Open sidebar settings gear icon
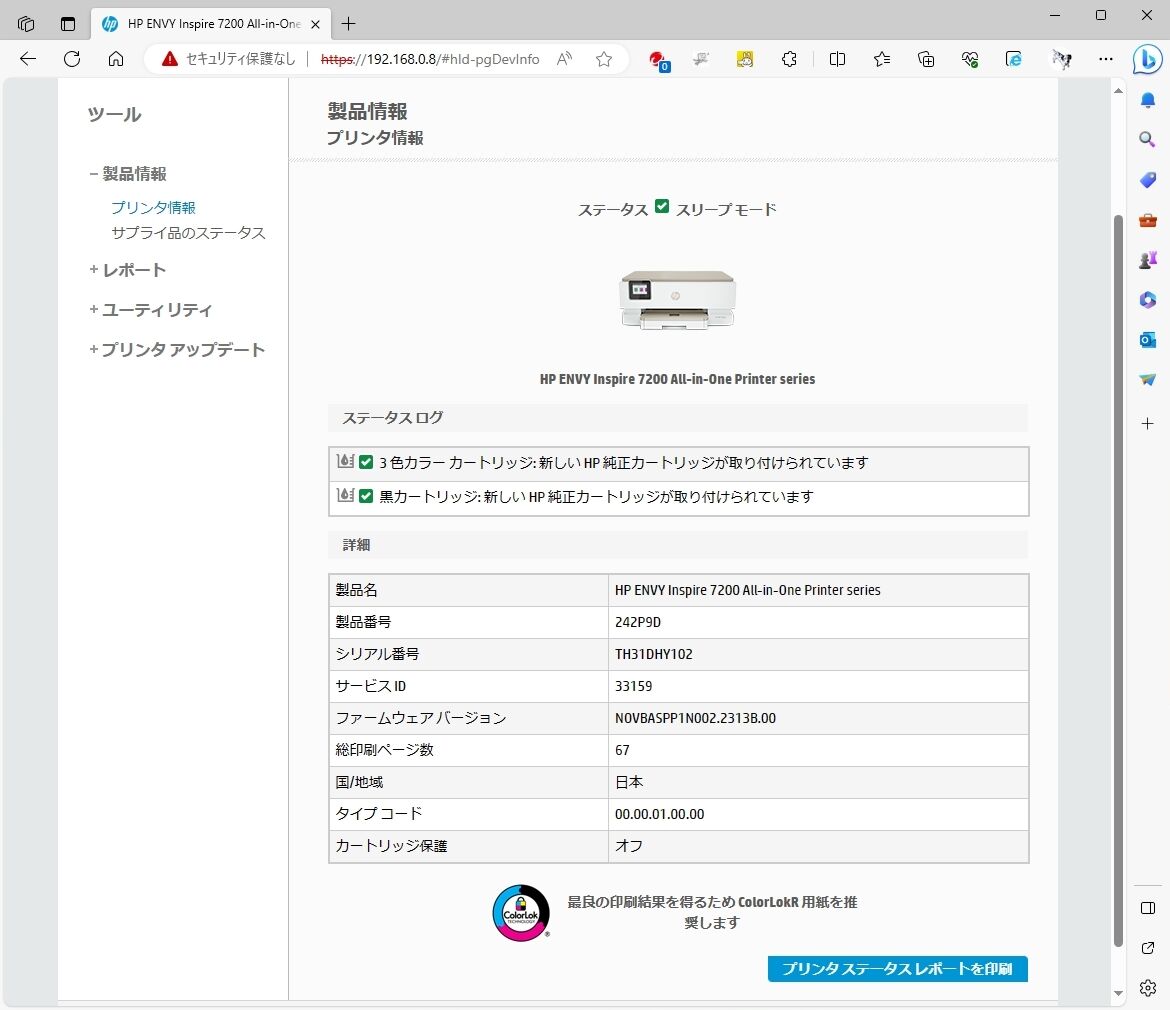 coord(1148,988)
